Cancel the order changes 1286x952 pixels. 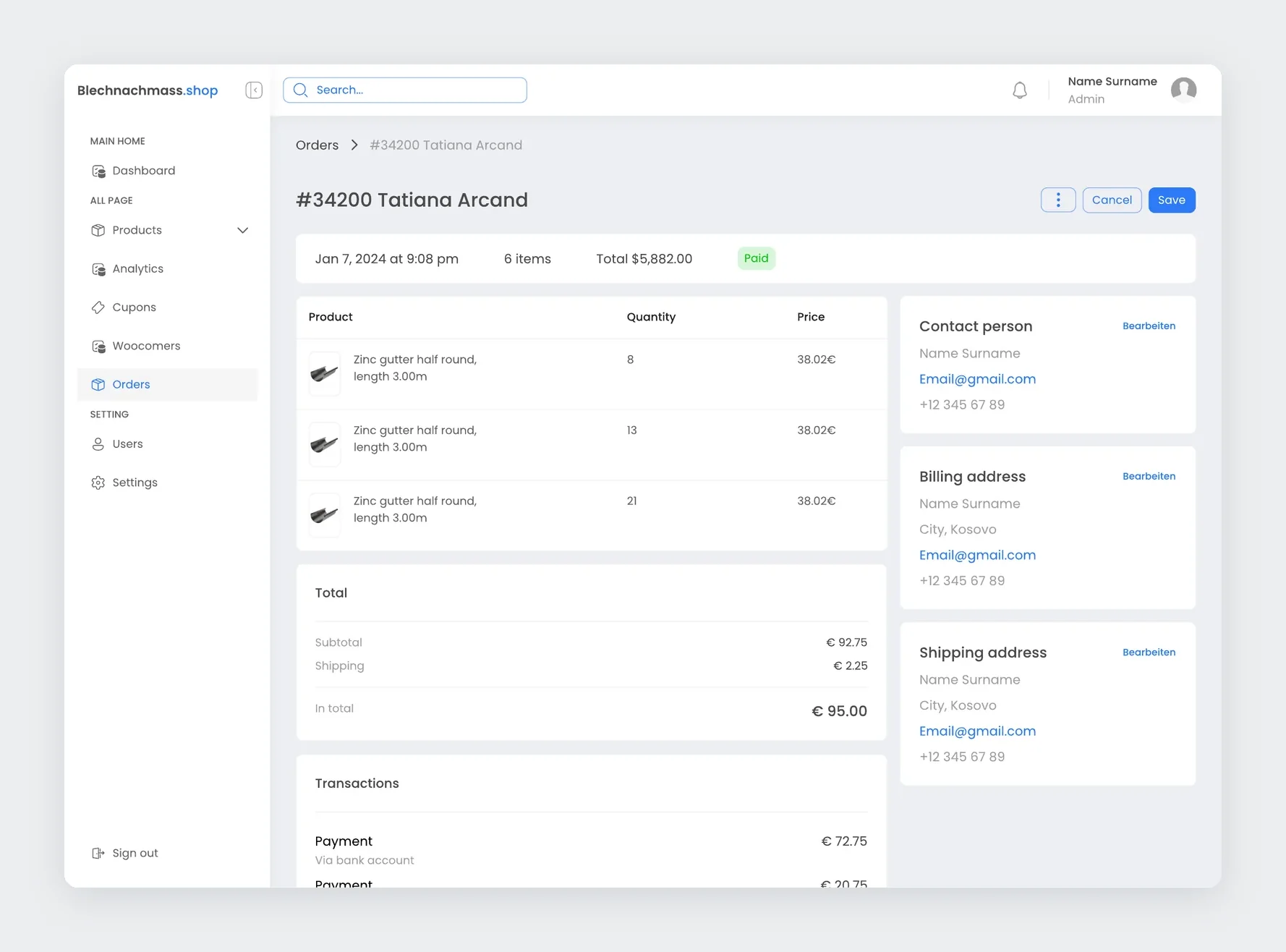coord(1112,200)
